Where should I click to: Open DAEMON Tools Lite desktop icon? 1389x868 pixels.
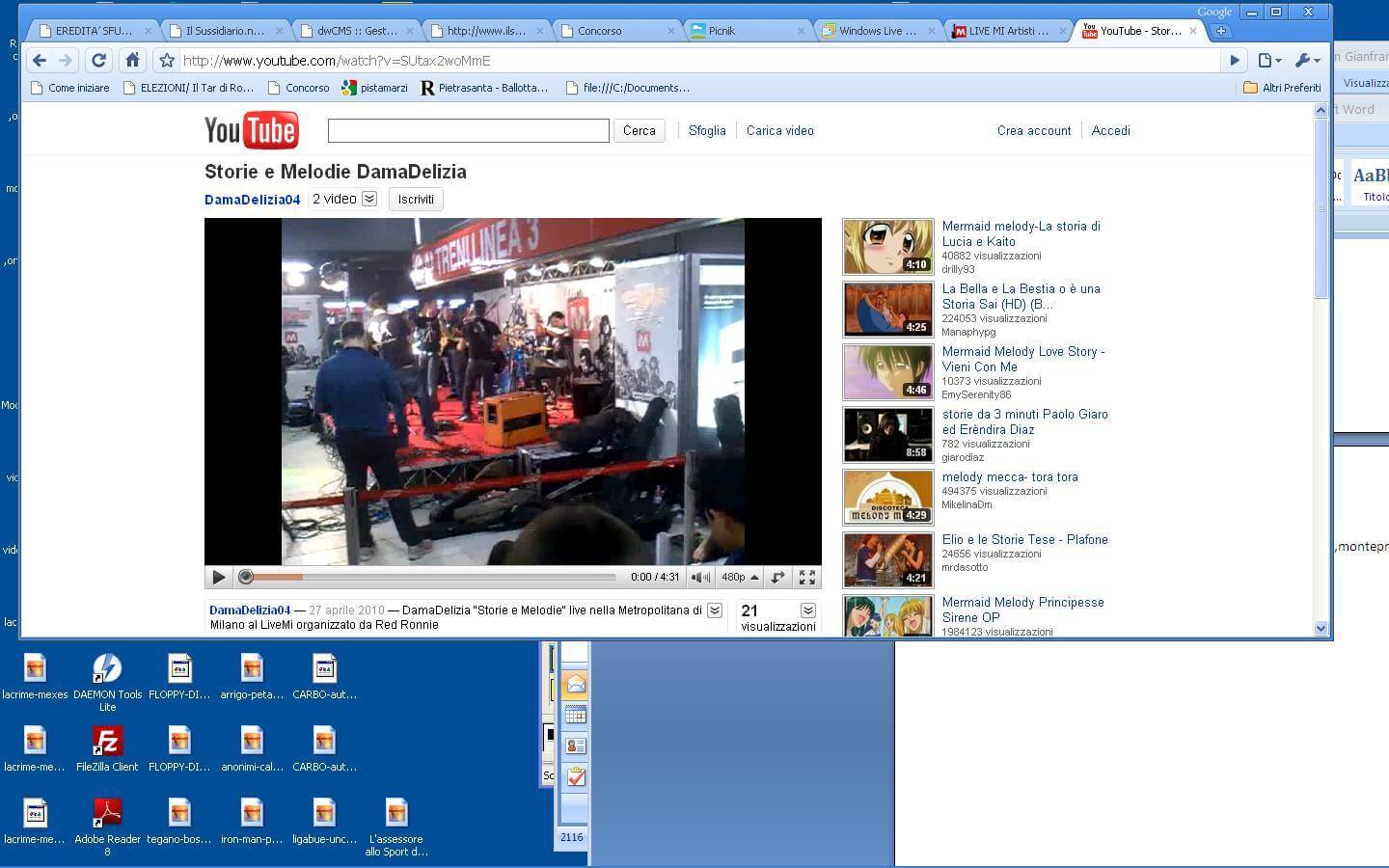[107, 682]
